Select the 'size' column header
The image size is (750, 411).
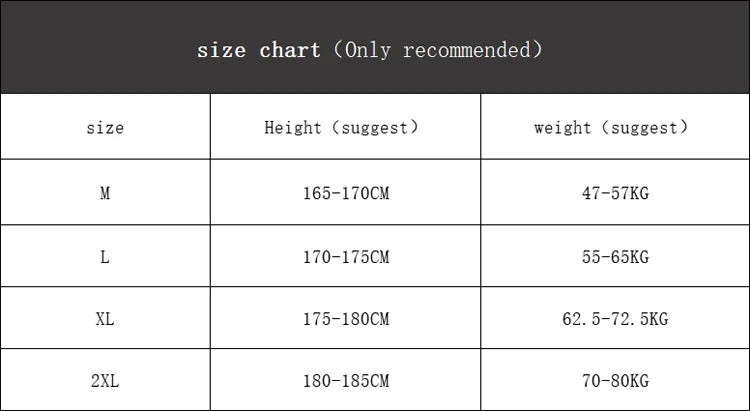(x=105, y=128)
